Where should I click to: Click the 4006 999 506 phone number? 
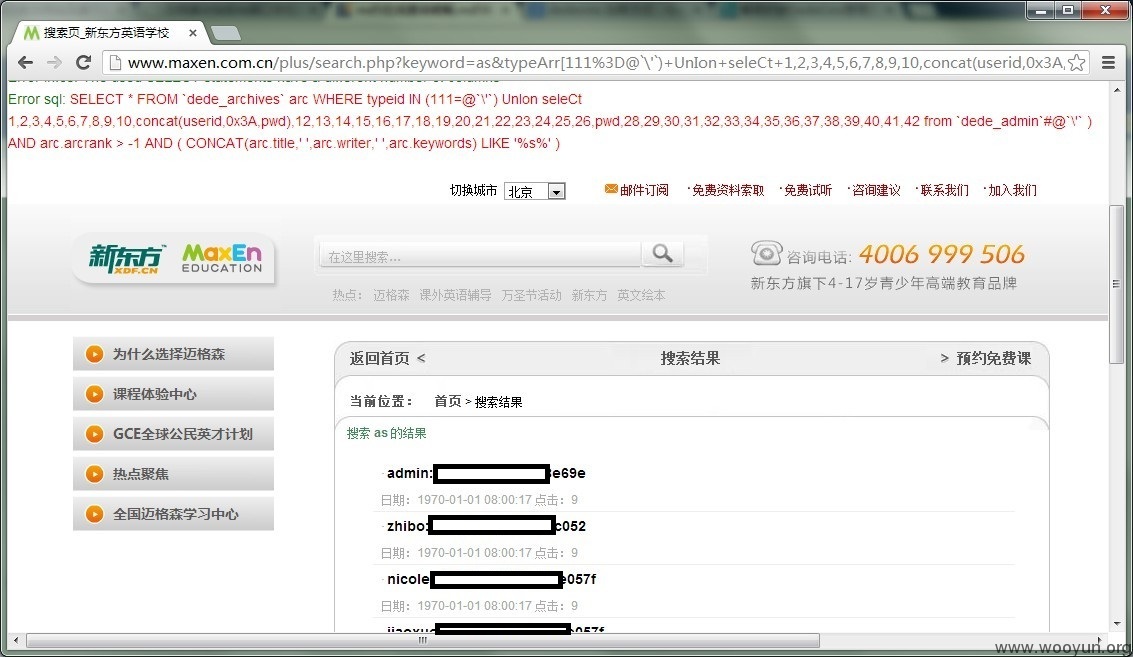[x=942, y=254]
